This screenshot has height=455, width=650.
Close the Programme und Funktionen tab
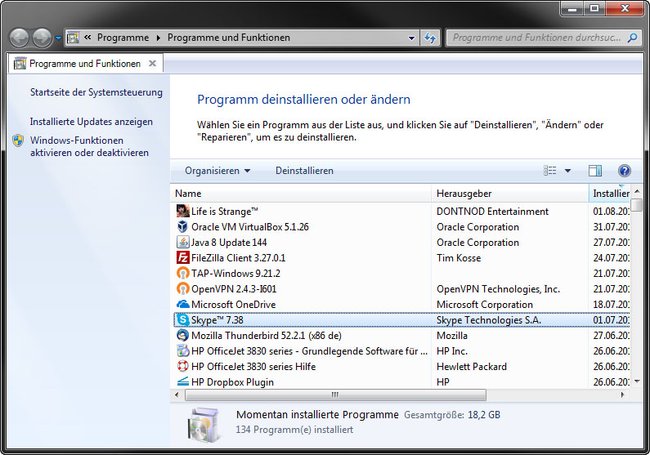(153, 63)
